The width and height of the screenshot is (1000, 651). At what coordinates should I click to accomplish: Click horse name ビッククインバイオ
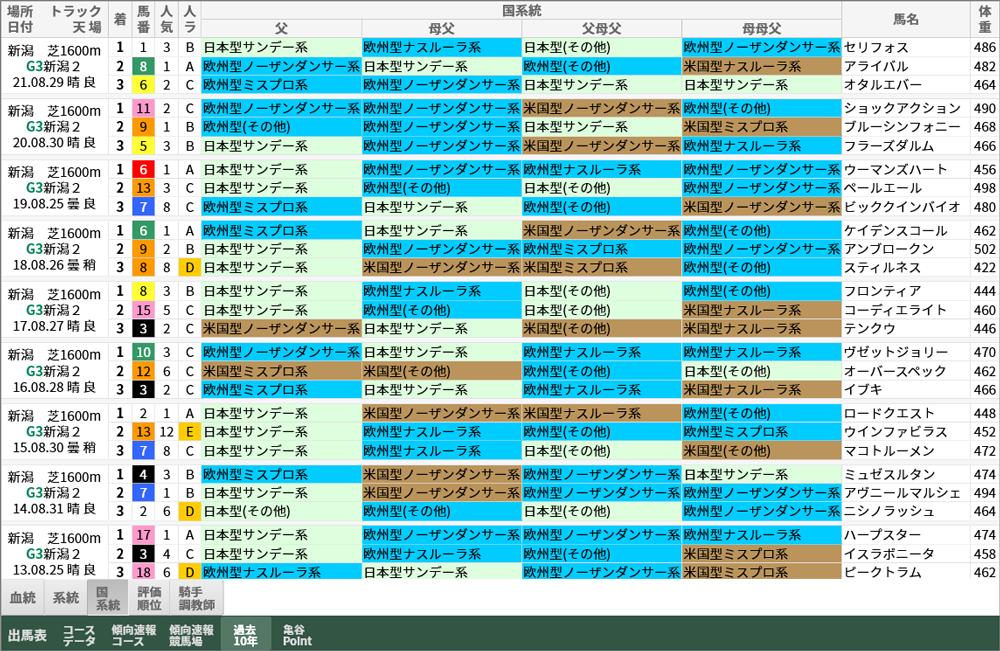(x=902, y=207)
